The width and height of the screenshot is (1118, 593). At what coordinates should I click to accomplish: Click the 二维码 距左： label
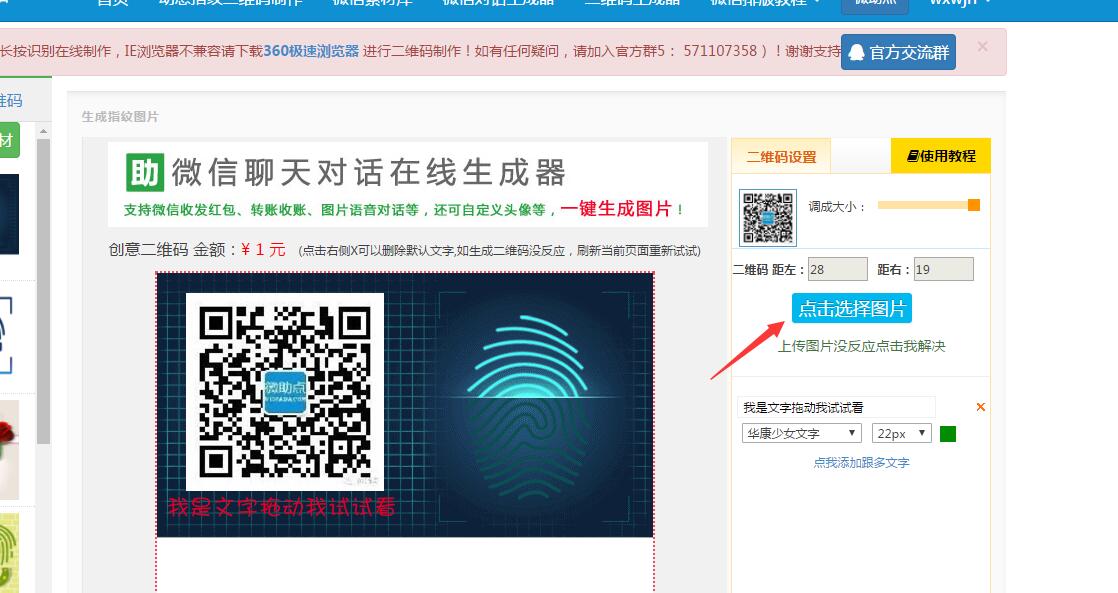click(769, 269)
